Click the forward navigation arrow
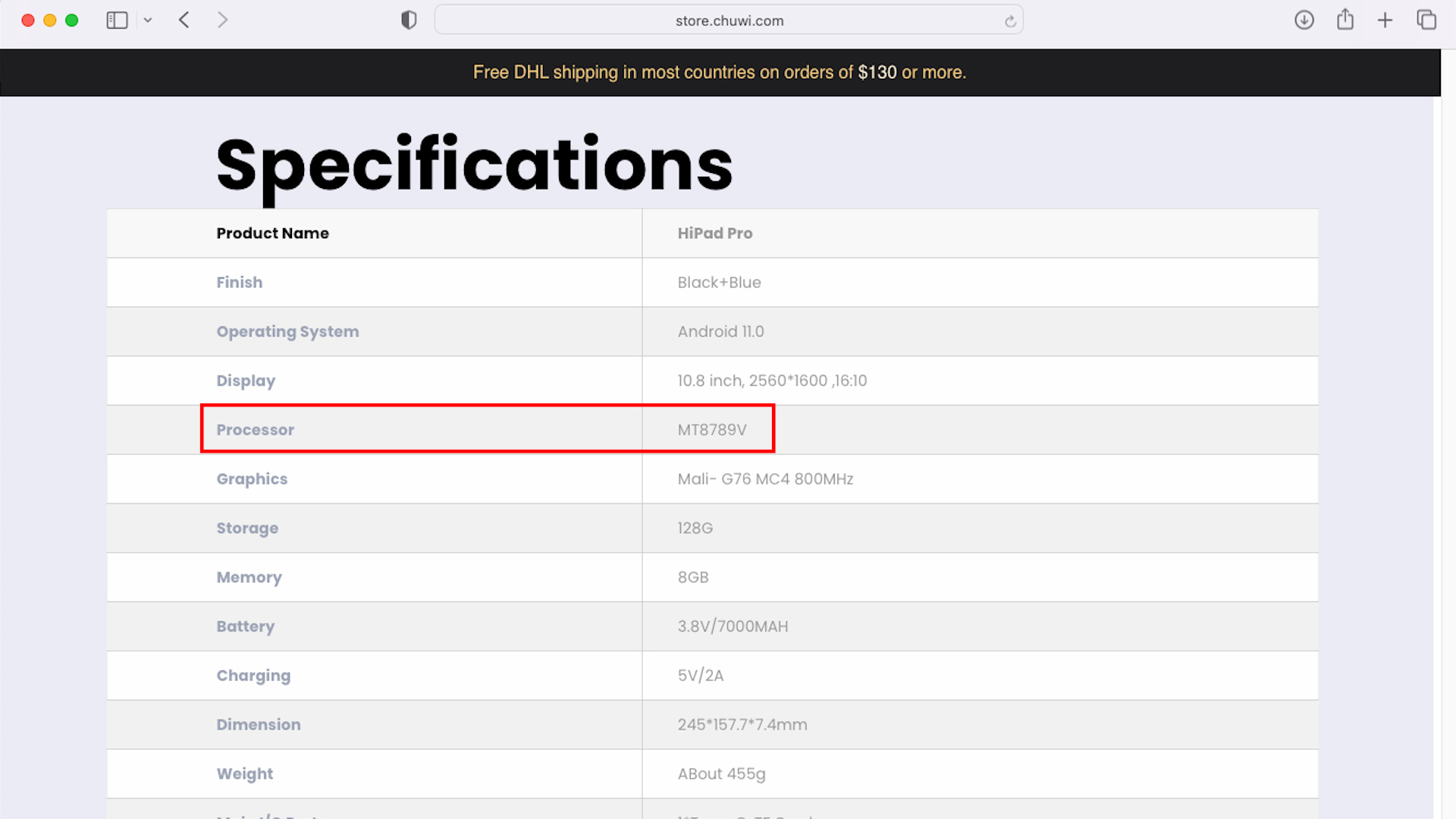The image size is (1456, 819). tap(222, 20)
